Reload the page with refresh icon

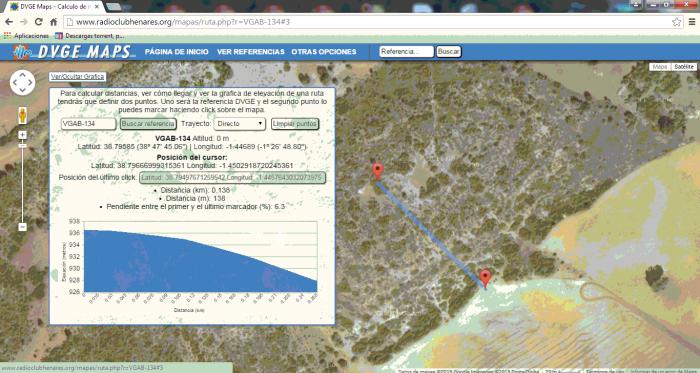[38, 22]
